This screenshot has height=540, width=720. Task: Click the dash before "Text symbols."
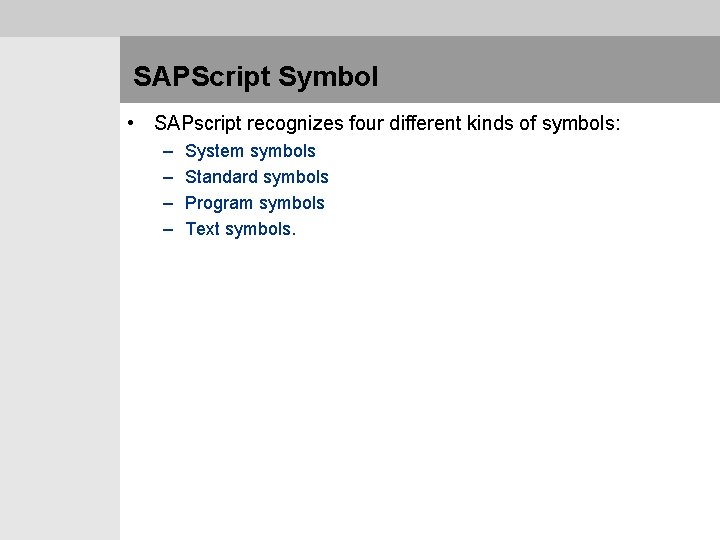click(x=165, y=229)
